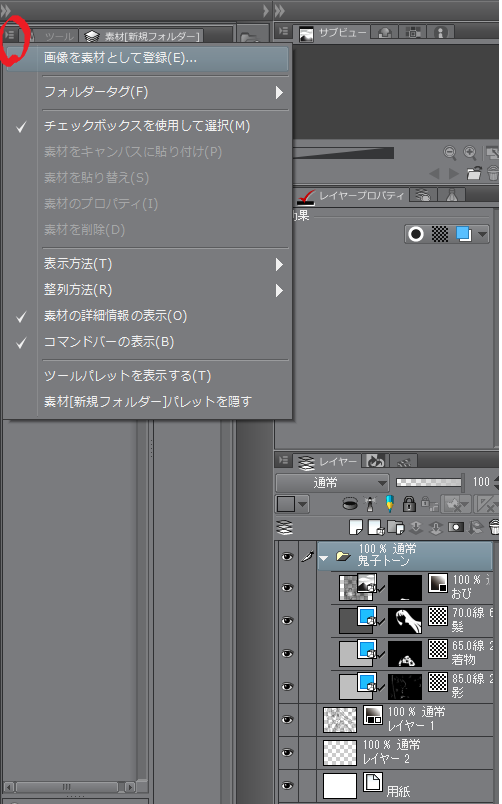502x804 pixels.
Task: Switch to the サブビュー tab
Action: click(x=334, y=33)
